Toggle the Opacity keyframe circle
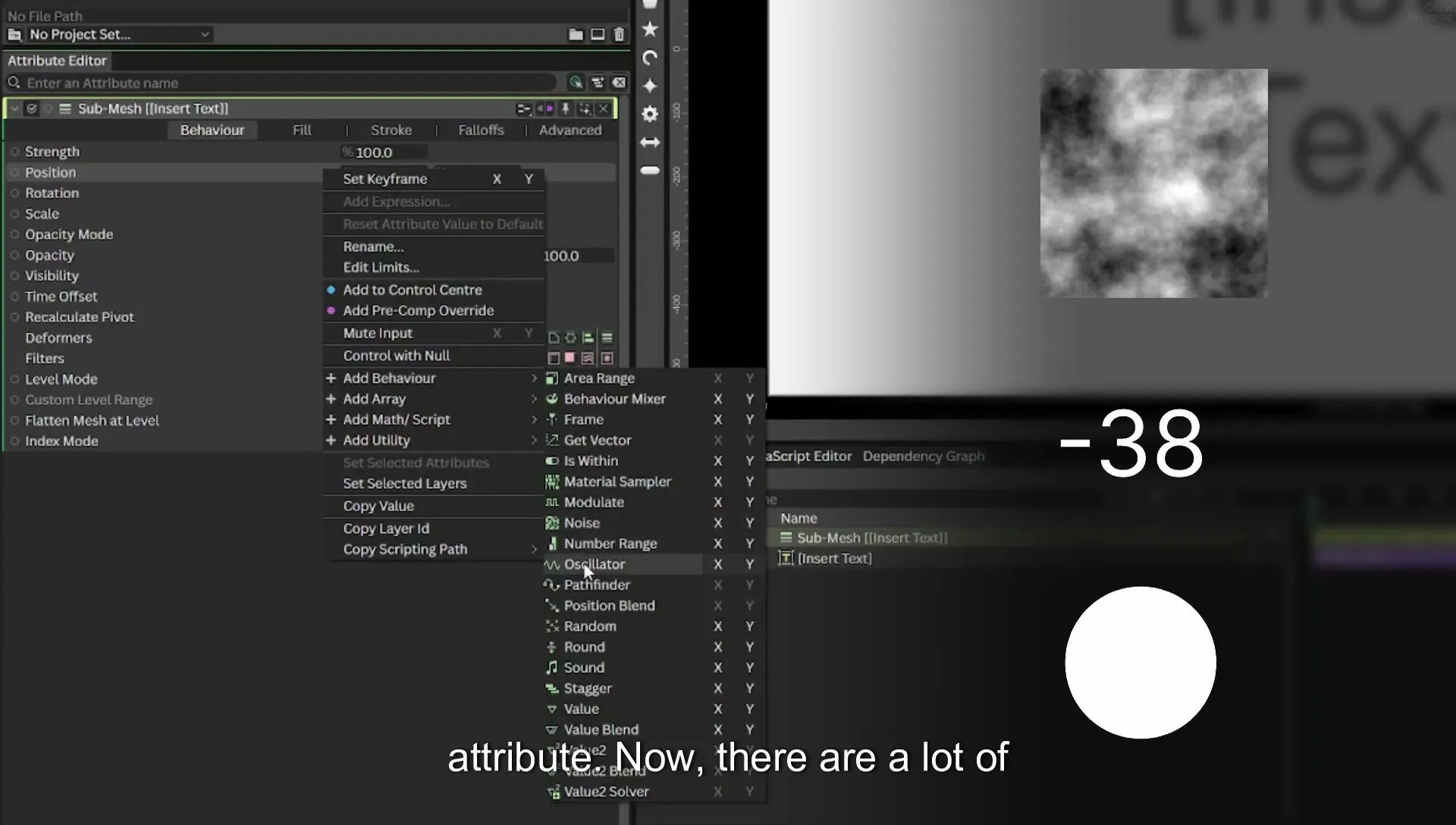 (x=14, y=256)
